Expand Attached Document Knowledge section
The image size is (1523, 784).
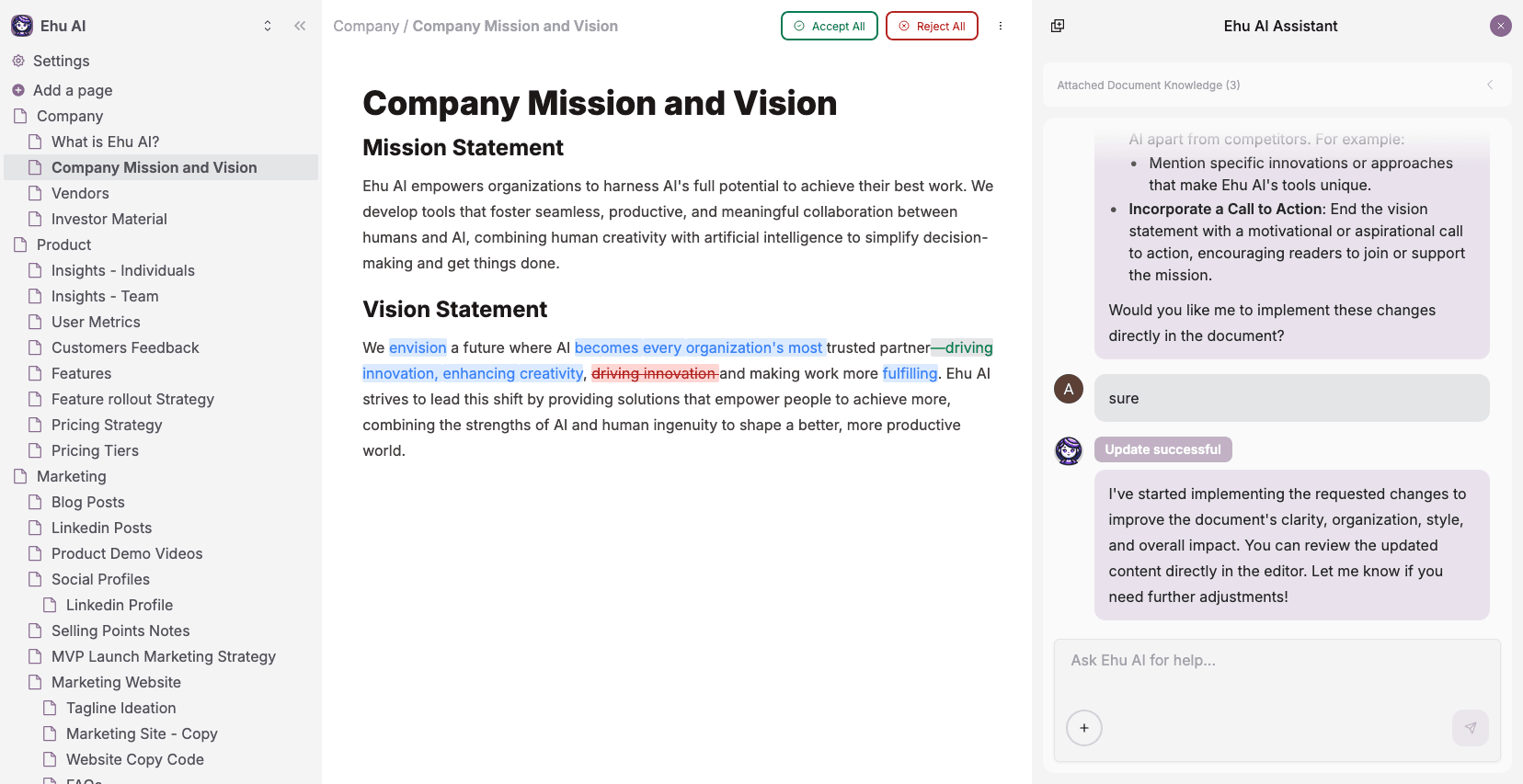pos(1489,85)
